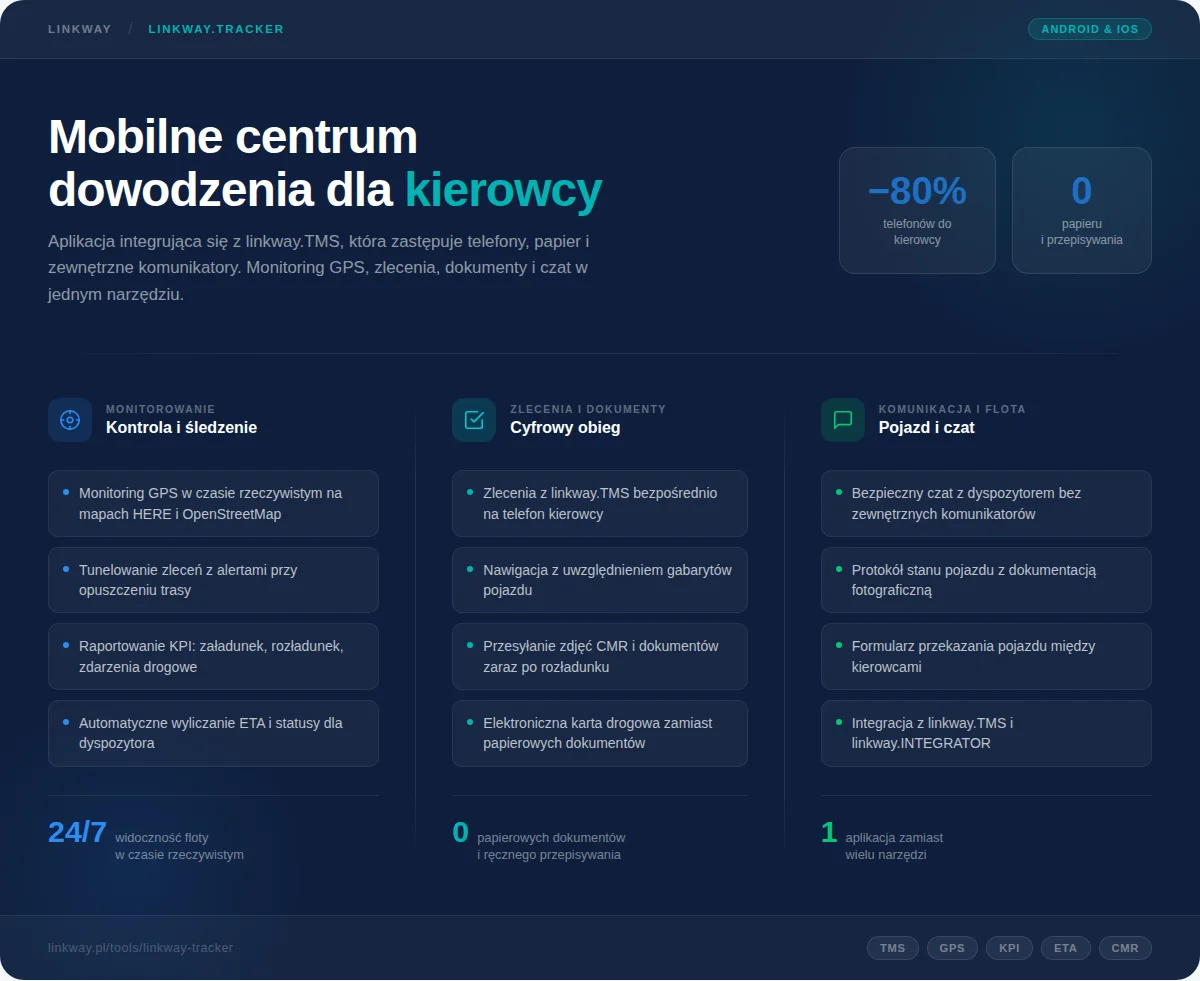
Task: Open the LINKWAY breadcrumb link
Action: (x=80, y=29)
